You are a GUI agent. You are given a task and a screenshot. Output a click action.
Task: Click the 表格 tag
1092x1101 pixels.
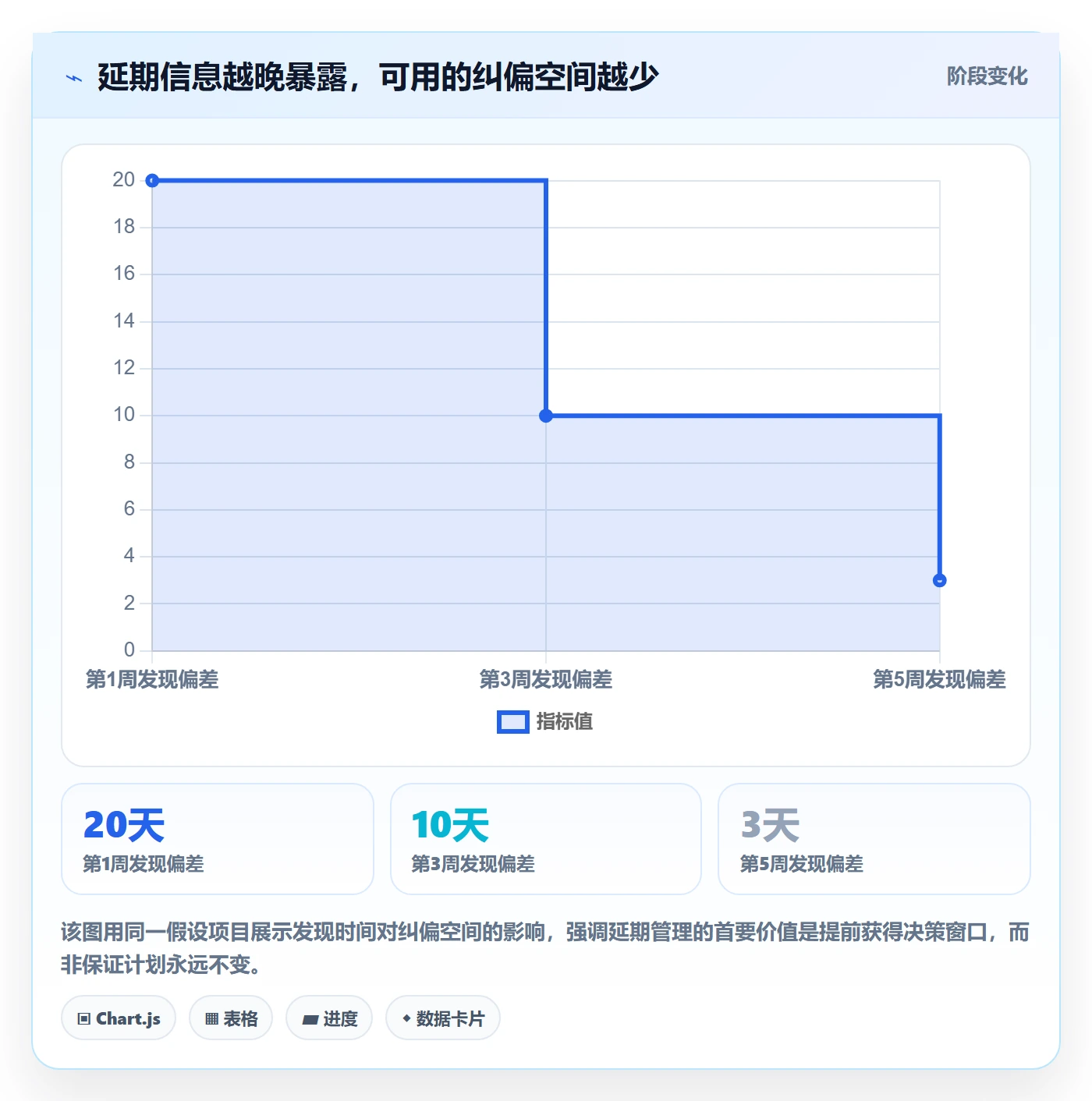[231, 1018]
